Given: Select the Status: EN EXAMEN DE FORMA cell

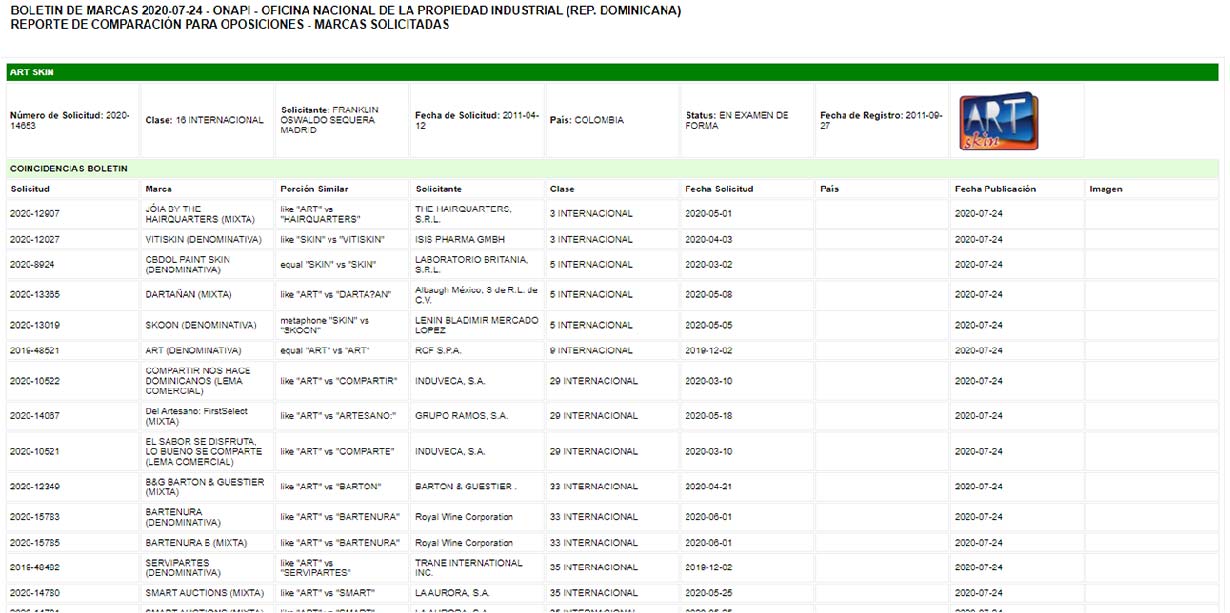Looking at the screenshot, I should 737,120.
